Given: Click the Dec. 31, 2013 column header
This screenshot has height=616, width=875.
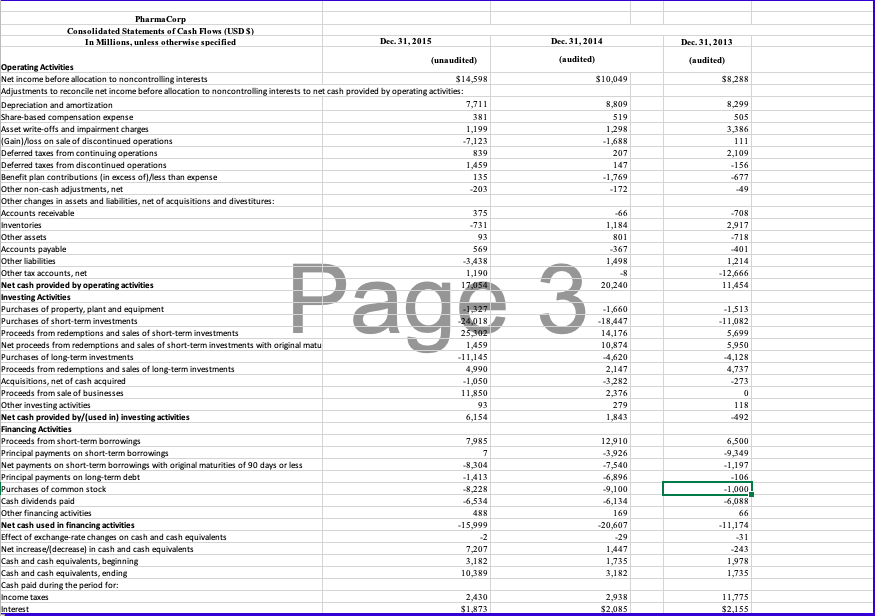Looking at the screenshot, I should pyautogui.click(x=706, y=41).
